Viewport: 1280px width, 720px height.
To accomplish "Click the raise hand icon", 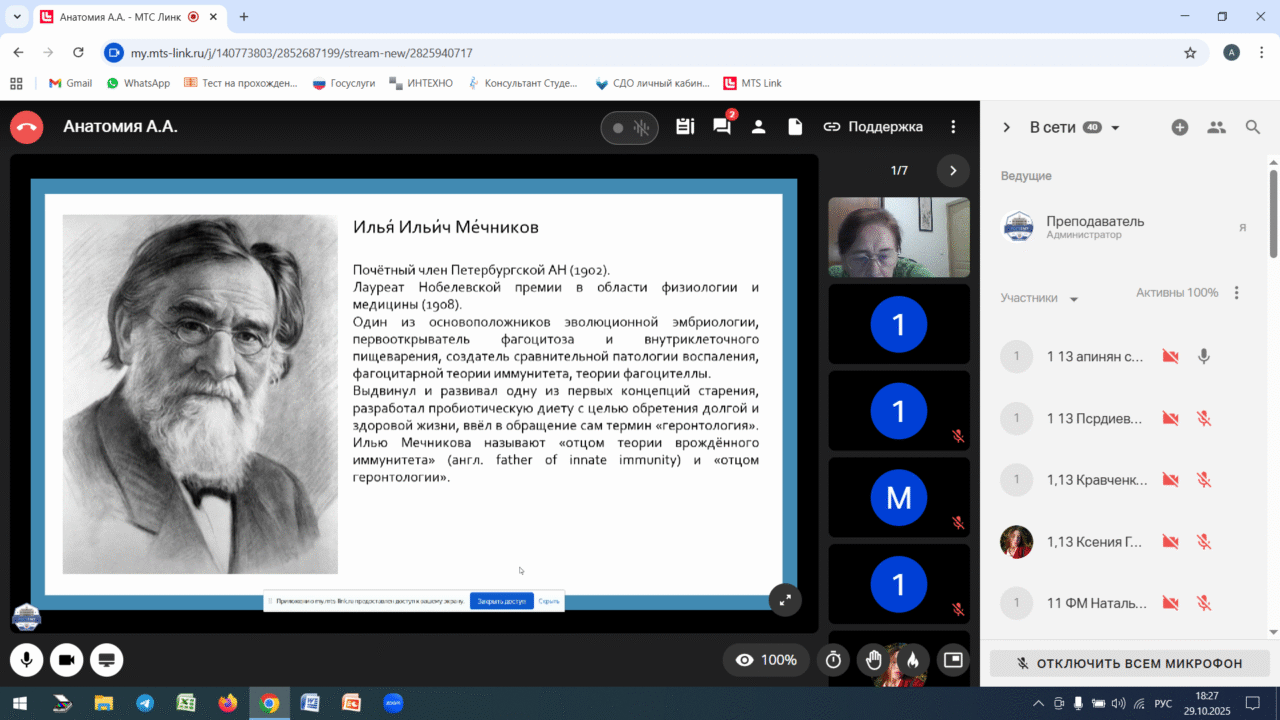I will [x=873, y=660].
